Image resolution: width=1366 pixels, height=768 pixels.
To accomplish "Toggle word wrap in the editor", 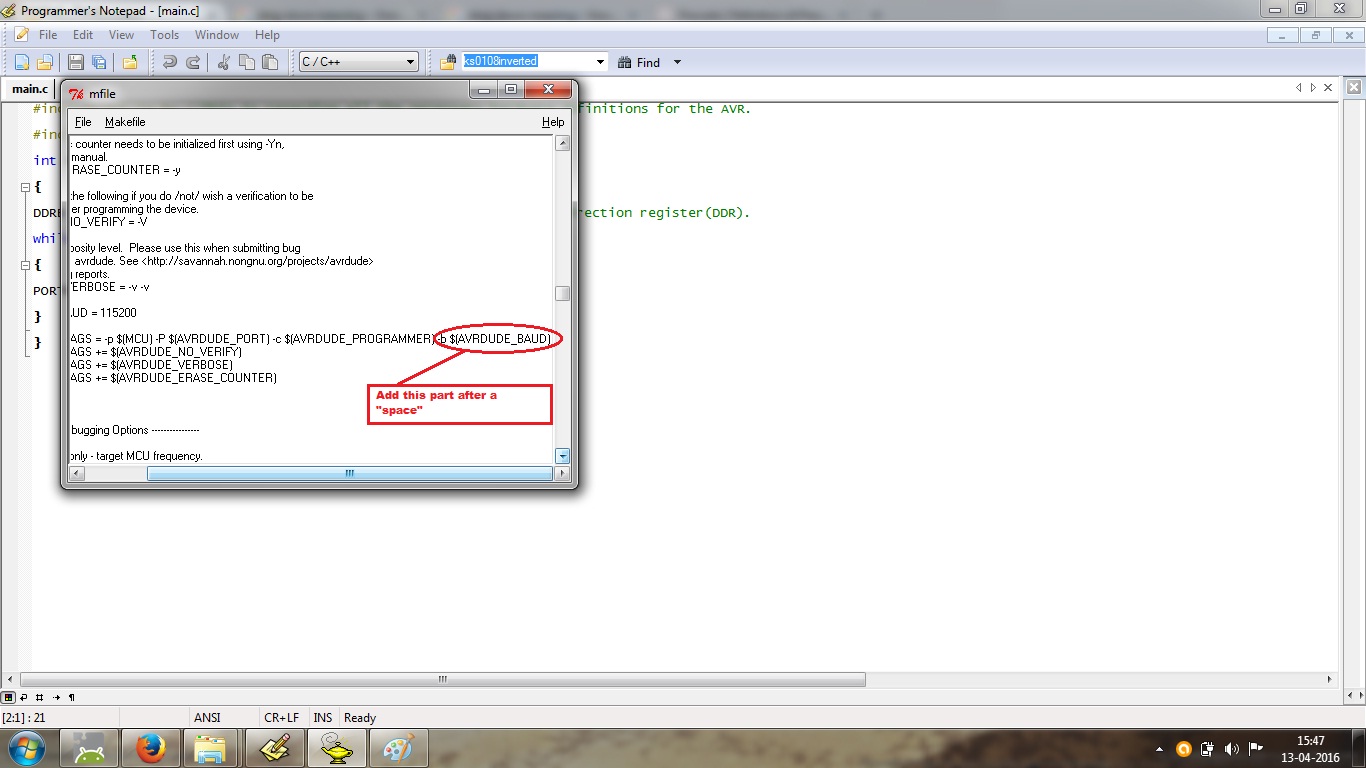I will (23, 697).
